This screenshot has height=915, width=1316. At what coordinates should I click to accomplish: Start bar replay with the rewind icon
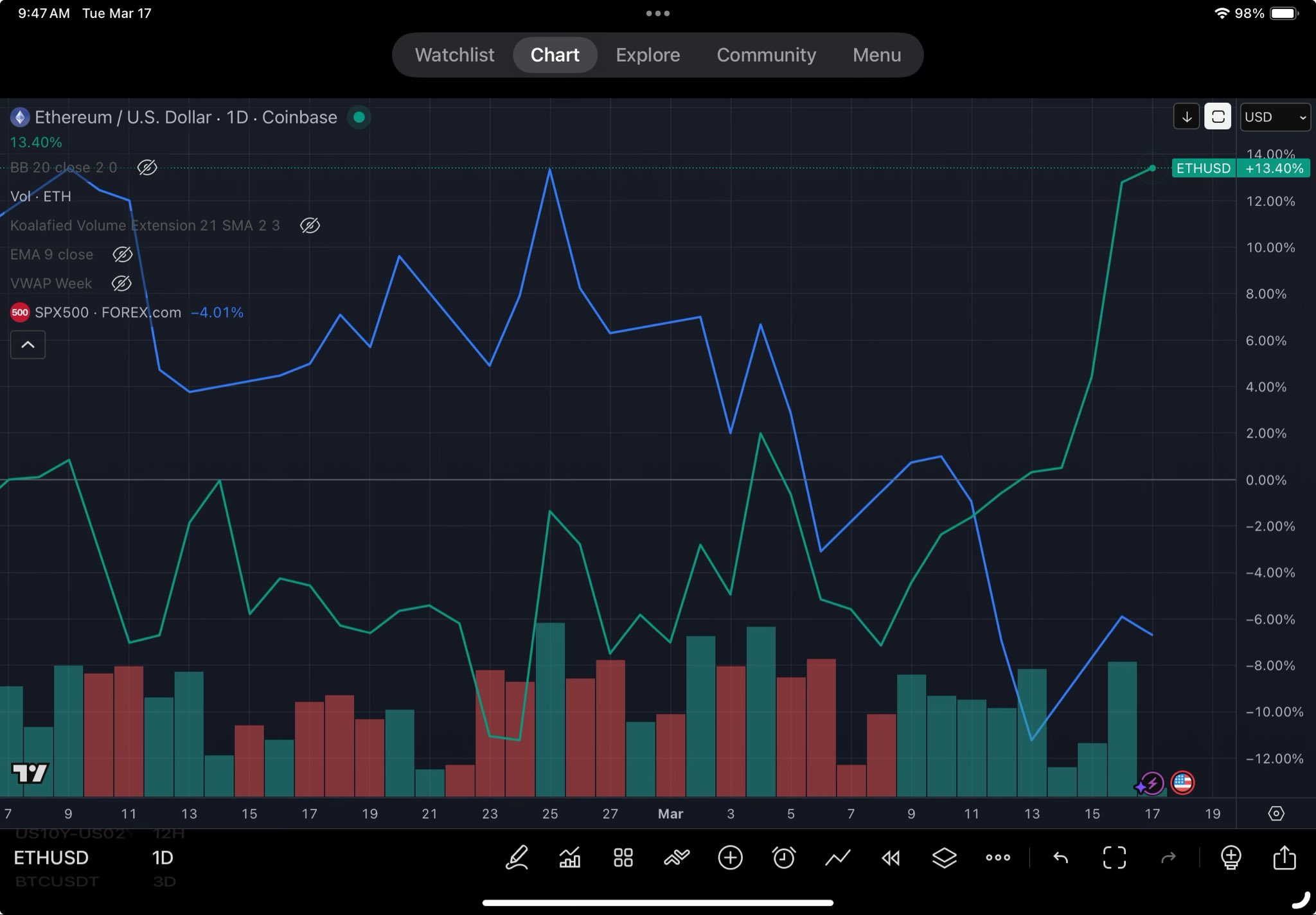pos(891,858)
